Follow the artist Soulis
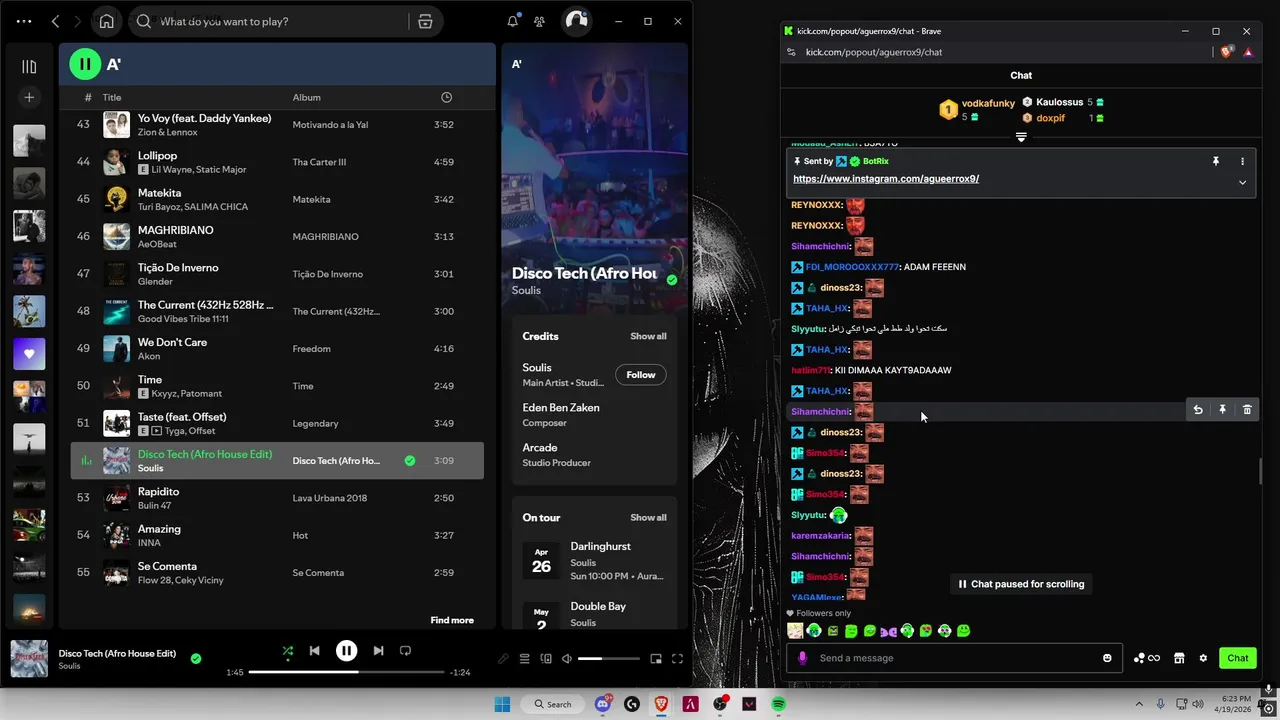This screenshot has width=1280, height=720. coord(641,375)
